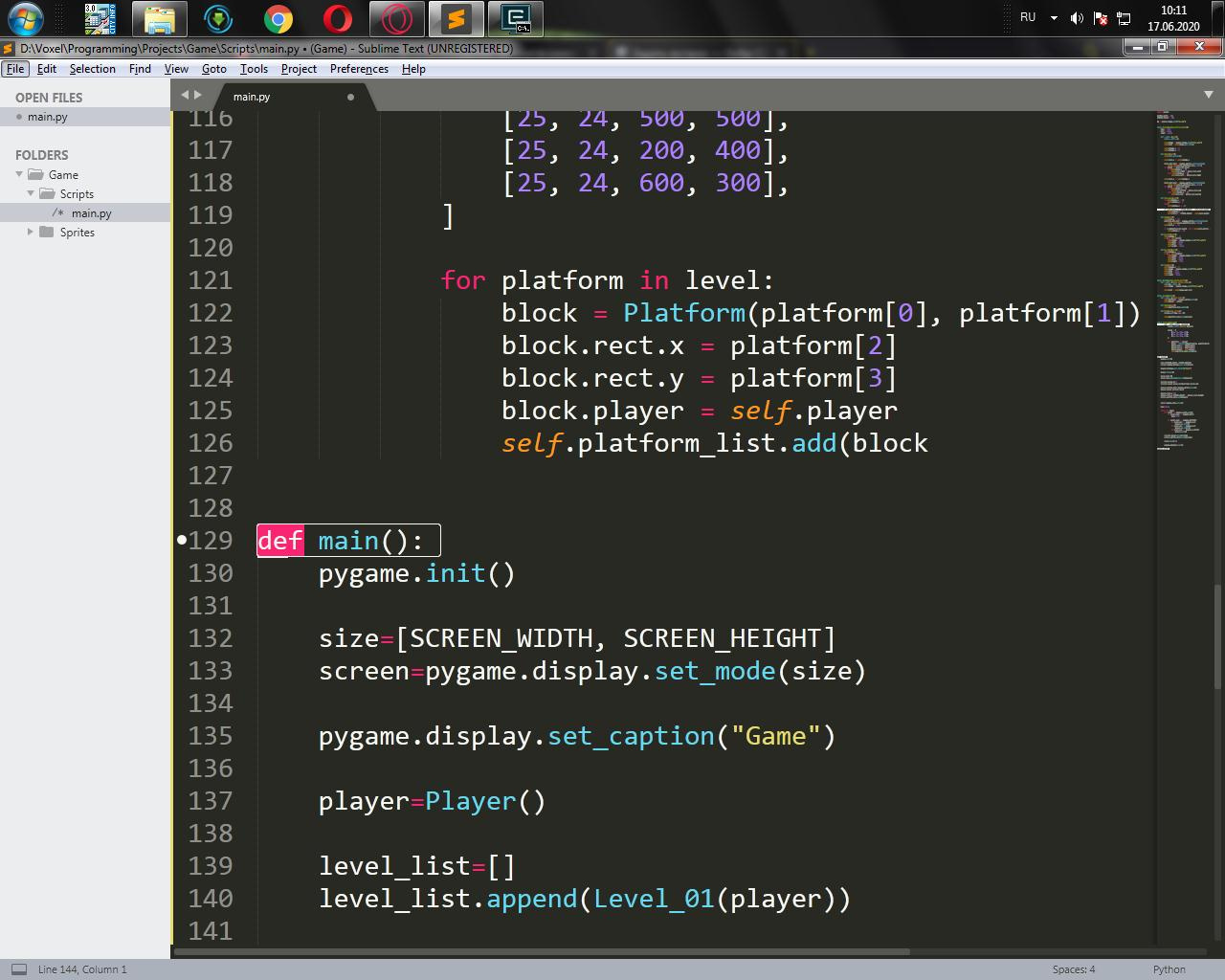The image size is (1225, 980).
Task: Open Windows Explorer from the taskbar
Action: (x=159, y=18)
